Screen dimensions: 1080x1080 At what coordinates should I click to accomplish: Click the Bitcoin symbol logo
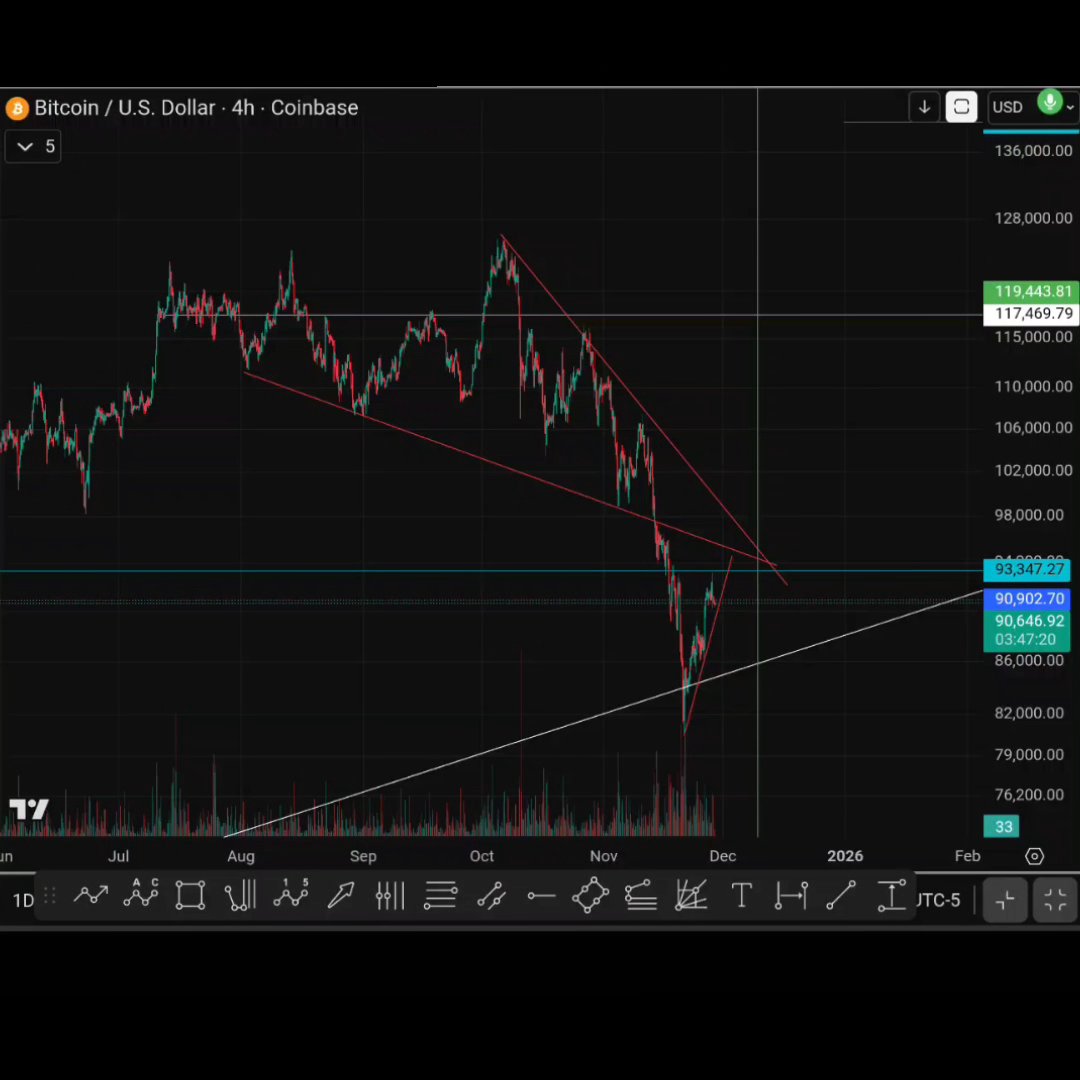point(17,108)
